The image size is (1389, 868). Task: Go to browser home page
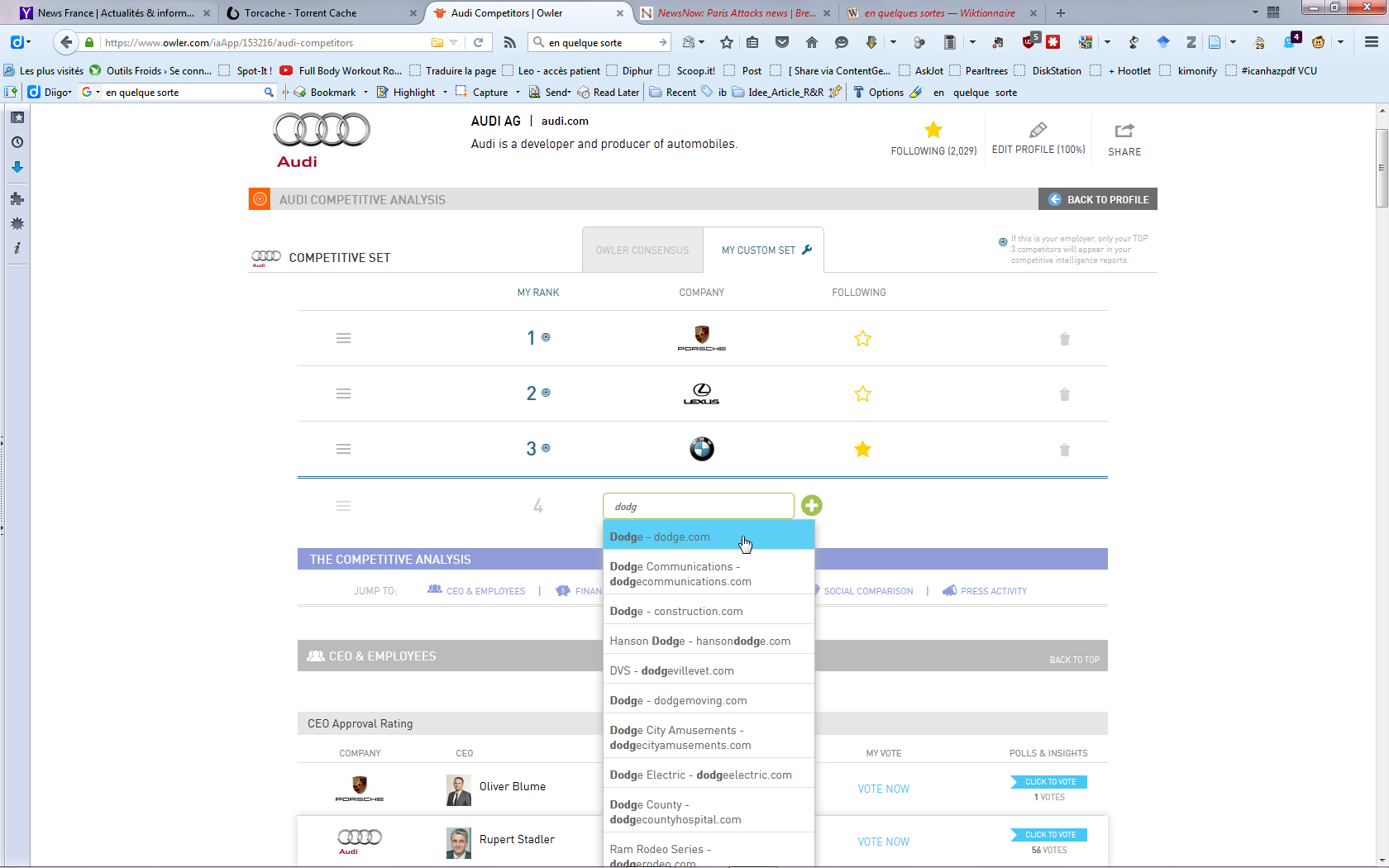(812, 42)
